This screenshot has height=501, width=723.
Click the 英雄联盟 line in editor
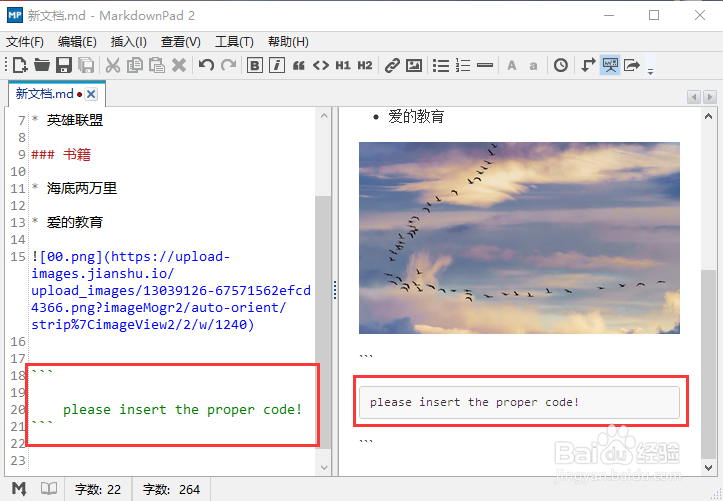point(67,120)
